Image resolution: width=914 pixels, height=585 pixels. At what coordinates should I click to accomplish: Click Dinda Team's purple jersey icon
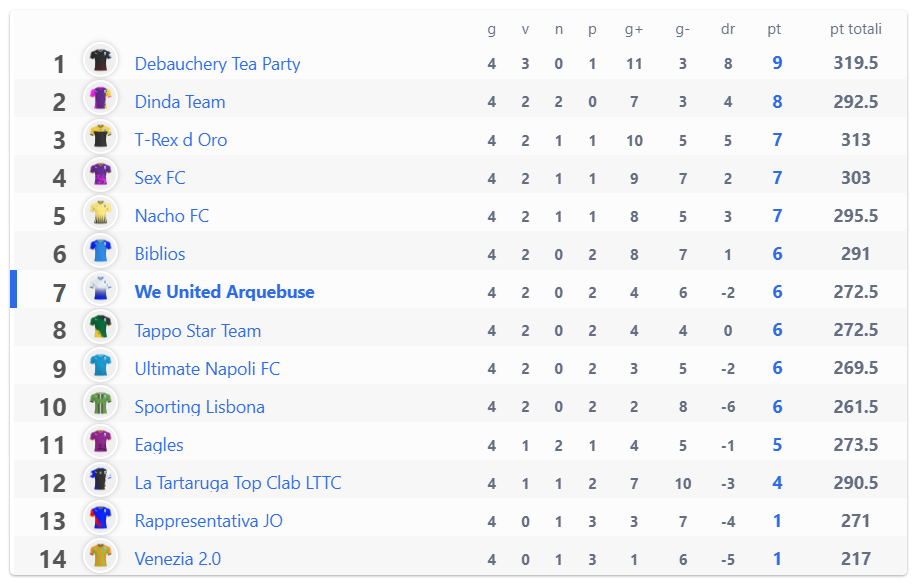pyautogui.click(x=100, y=98)
